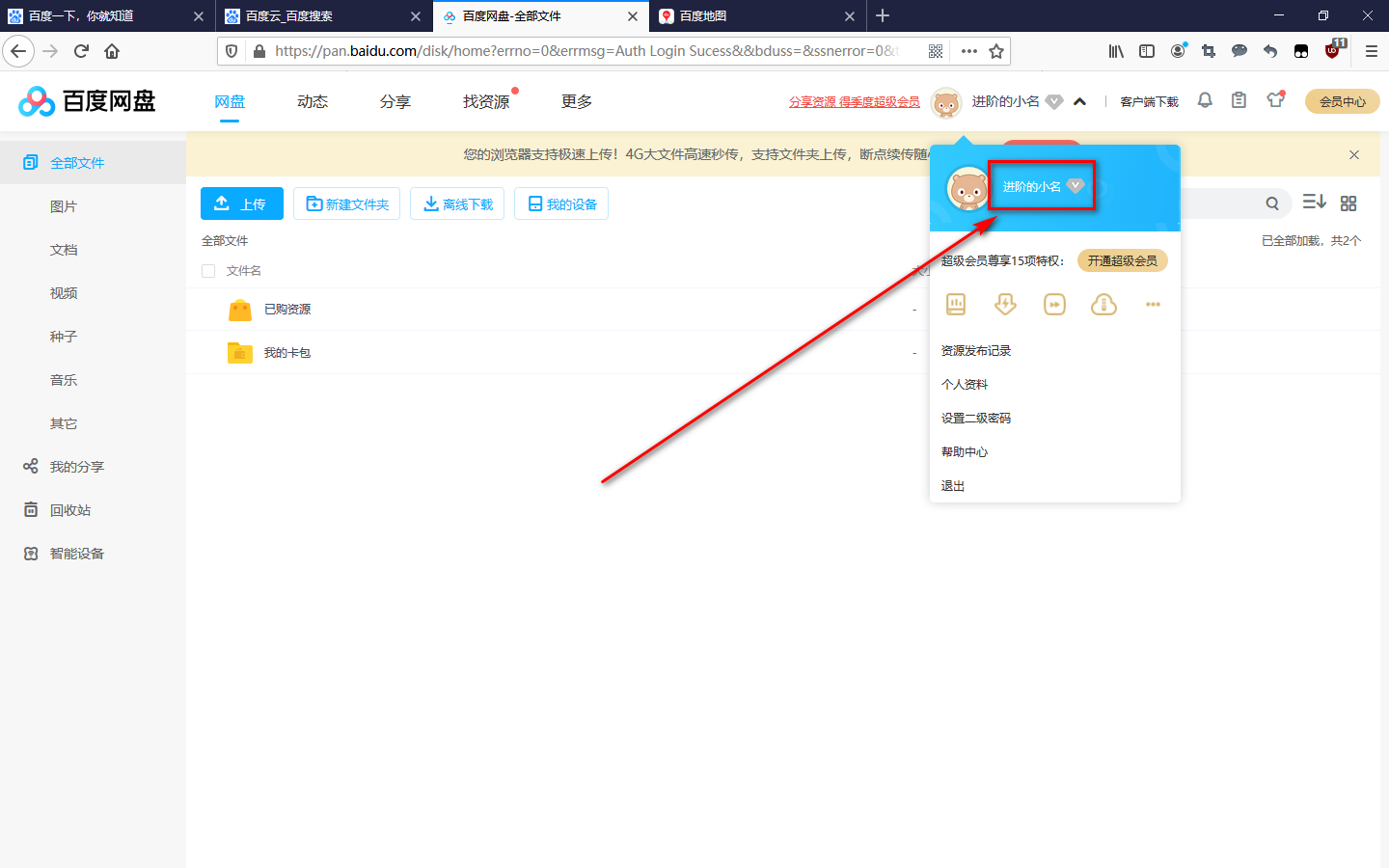The image size is (1389, 868).
Task: Click the user avatar in popup
Action: tap(967, 188)
